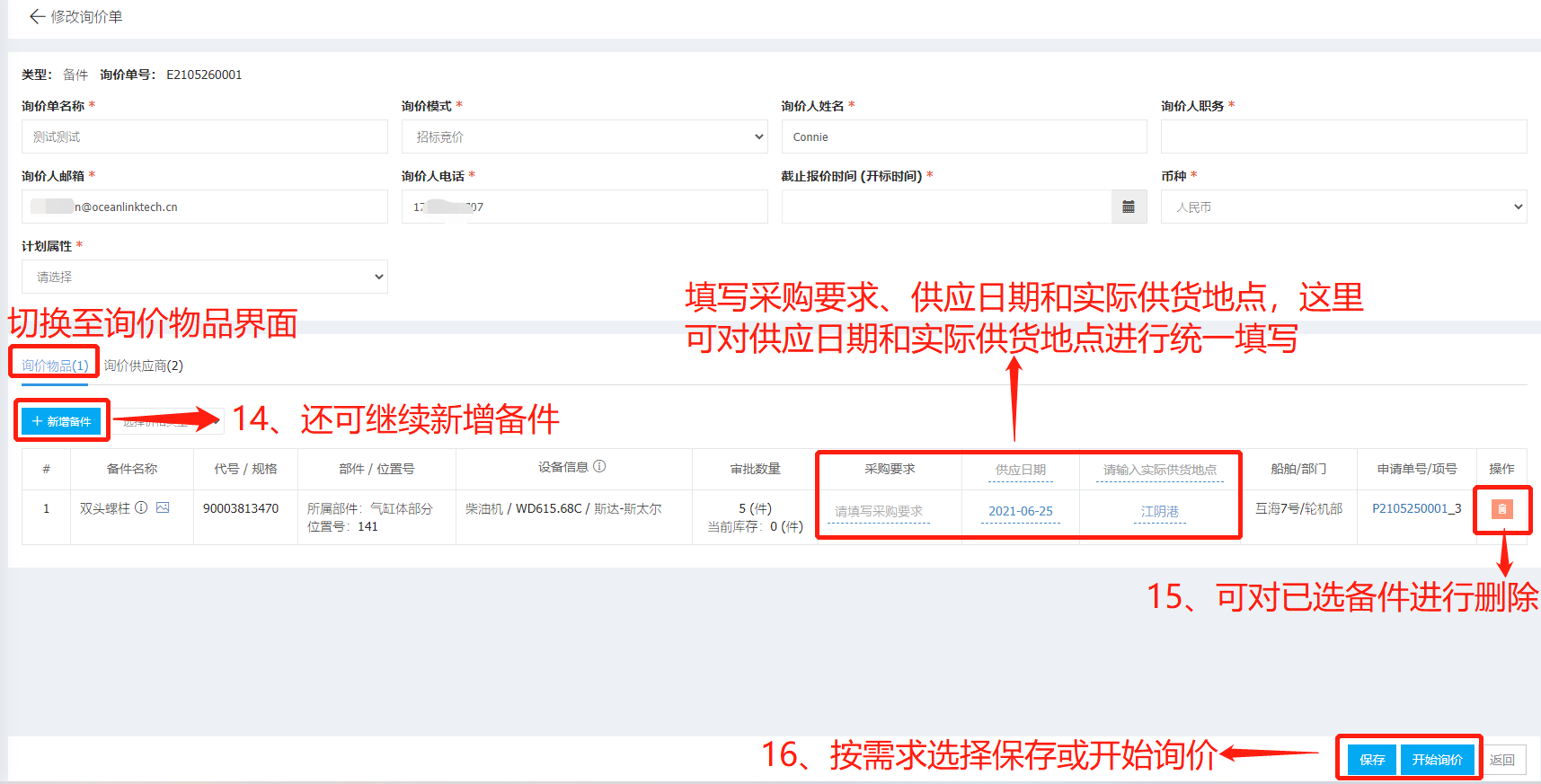Image resolution: width=1541 pixels, height=784 pixels.
Task: Click the empty 询价人职务 input field
Action: [x=1343, y=137]
